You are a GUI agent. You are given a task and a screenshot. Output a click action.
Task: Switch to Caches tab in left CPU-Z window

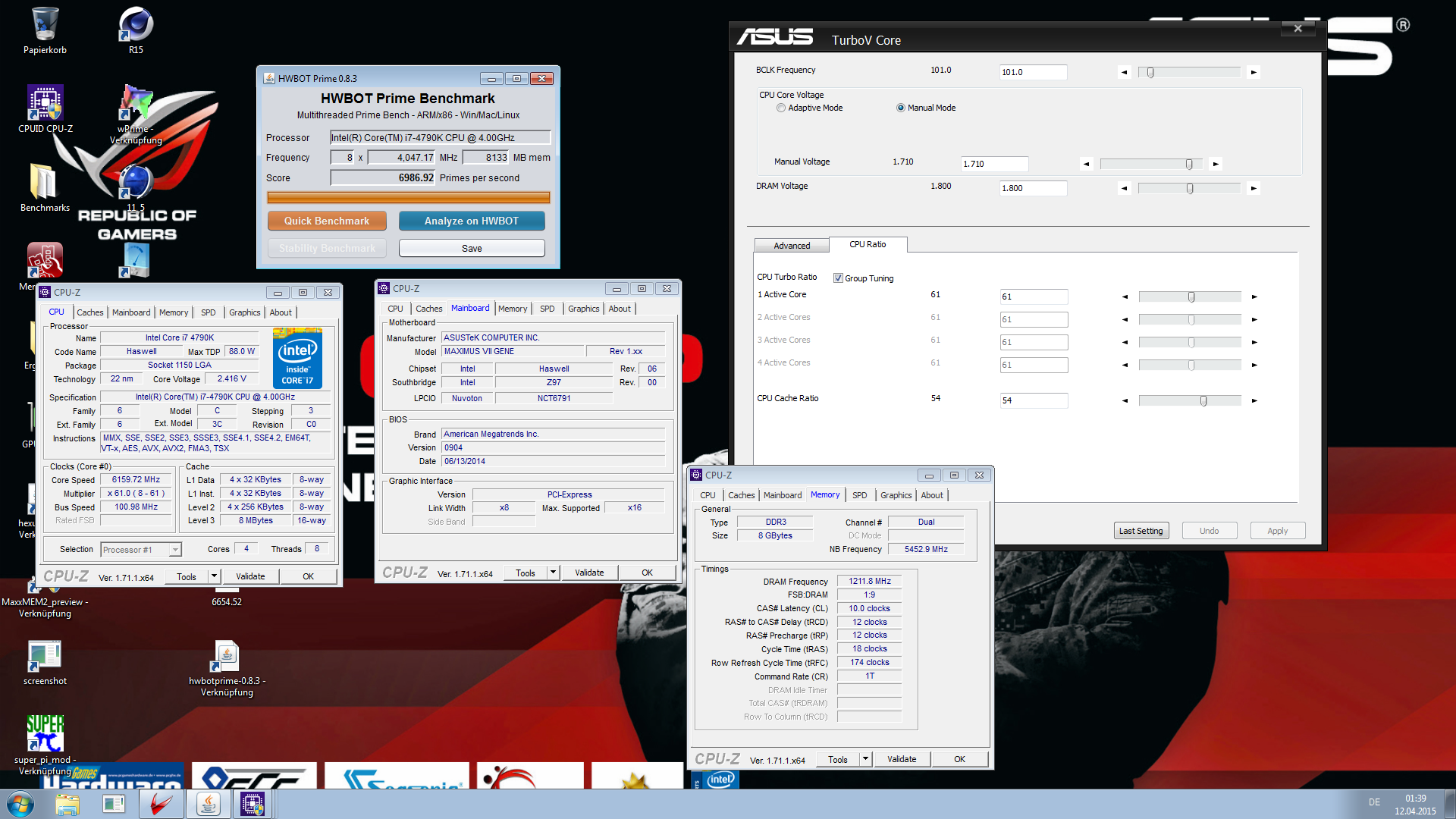click(x=89, y=312)
